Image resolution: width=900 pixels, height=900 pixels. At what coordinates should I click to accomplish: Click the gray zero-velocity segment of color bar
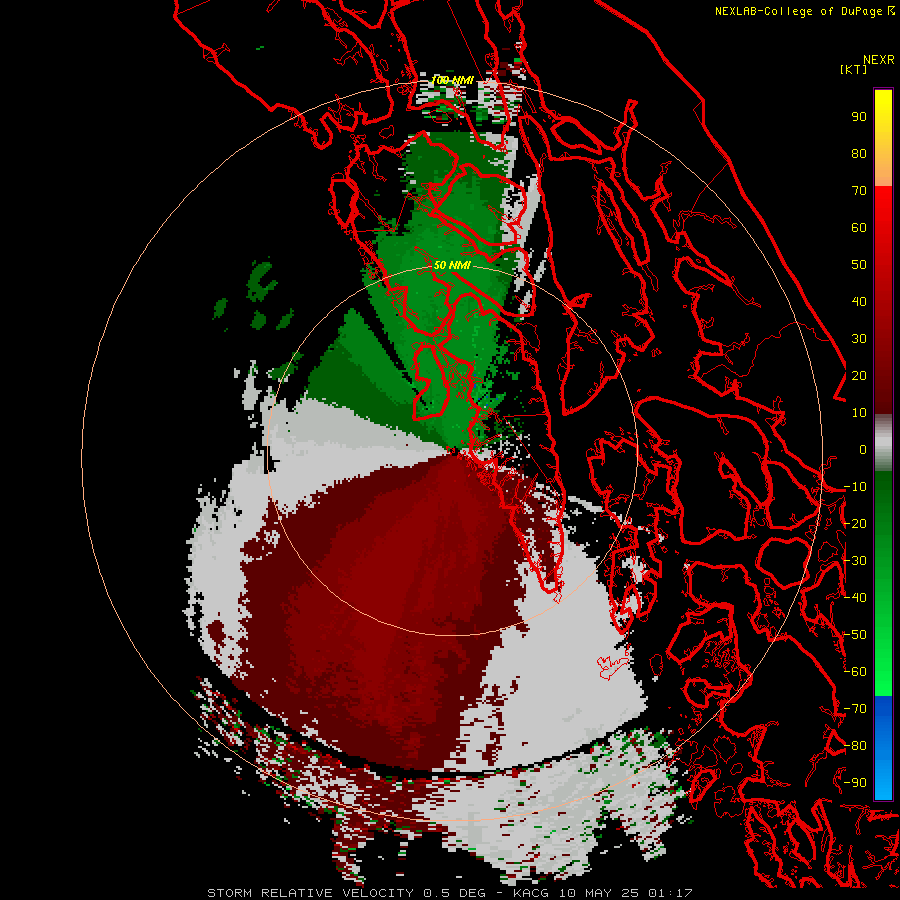(x=883, y=443)
